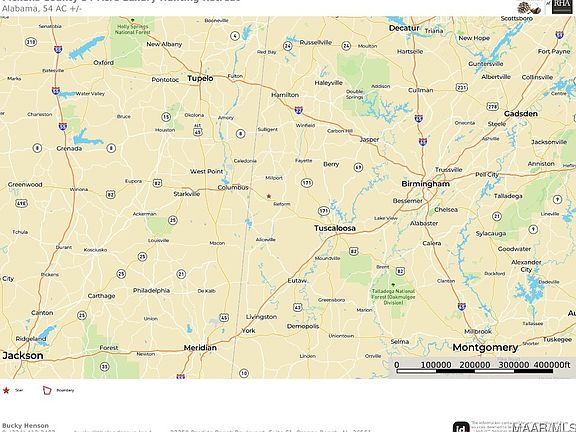Click the Holly Springs National Forest label
This screenshot has width=576, height=432.
click(x=133, y=29)
